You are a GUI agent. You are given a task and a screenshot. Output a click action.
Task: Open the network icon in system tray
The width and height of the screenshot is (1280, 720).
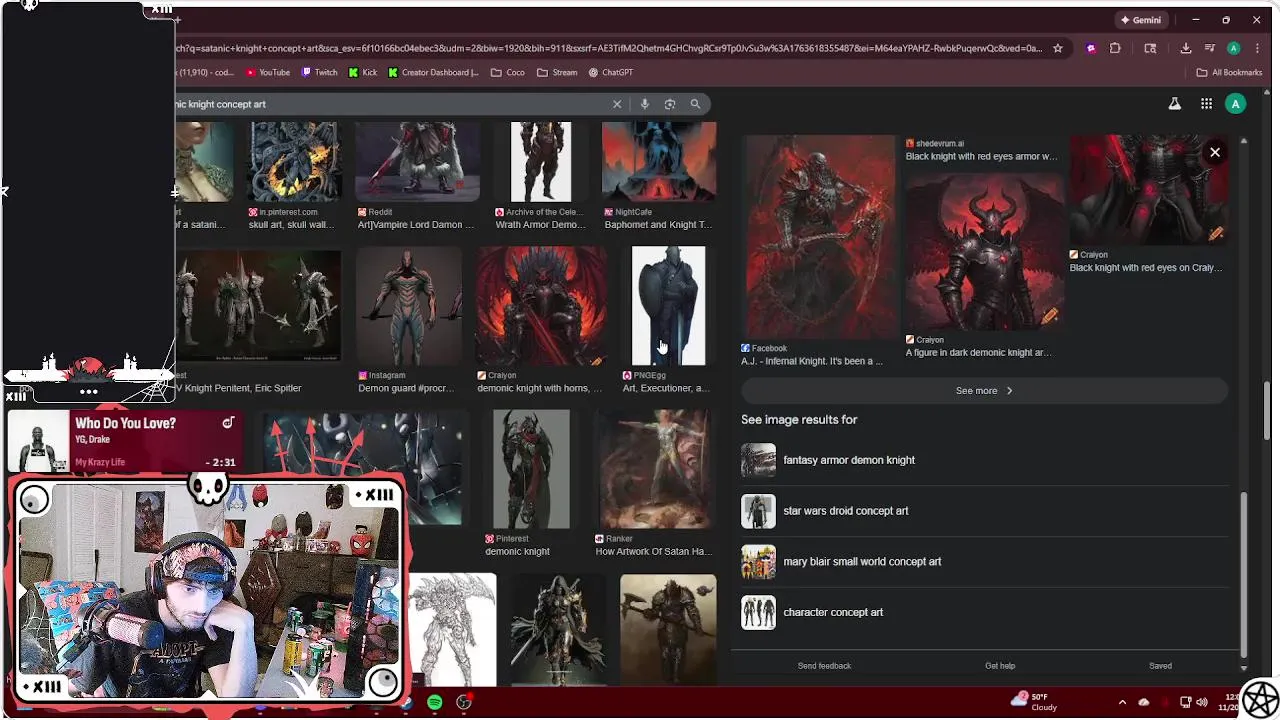(x=1186, y=702)
